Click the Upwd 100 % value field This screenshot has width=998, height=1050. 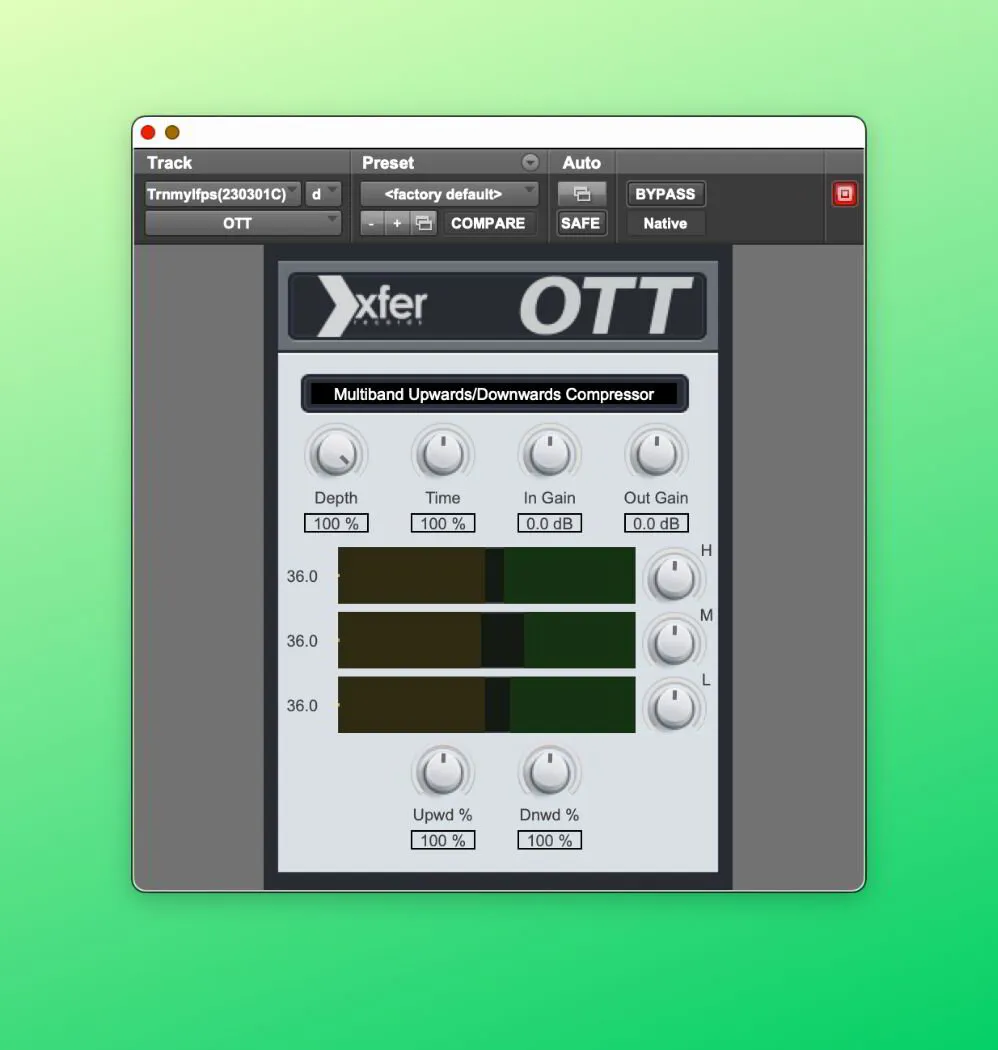point(443,840)
